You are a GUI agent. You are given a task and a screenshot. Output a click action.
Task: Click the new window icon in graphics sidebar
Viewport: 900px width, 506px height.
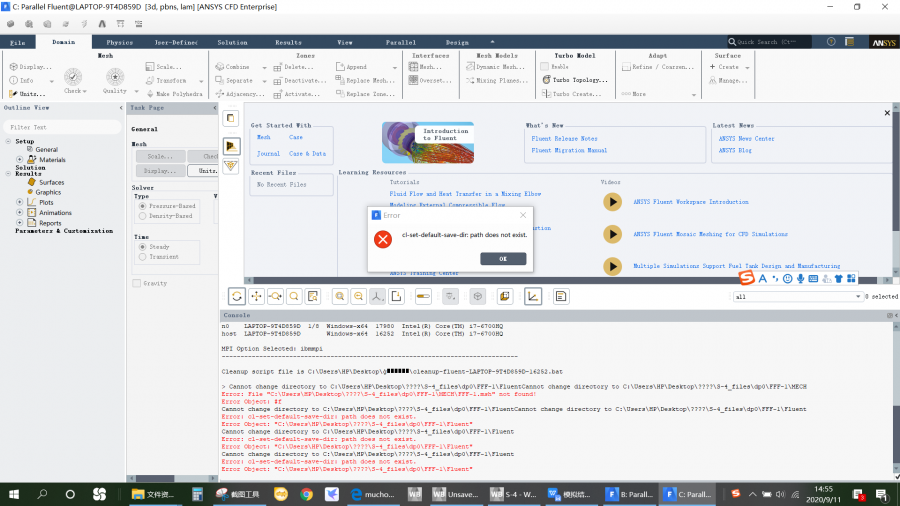pyautogui.click(x=231, y=118)
